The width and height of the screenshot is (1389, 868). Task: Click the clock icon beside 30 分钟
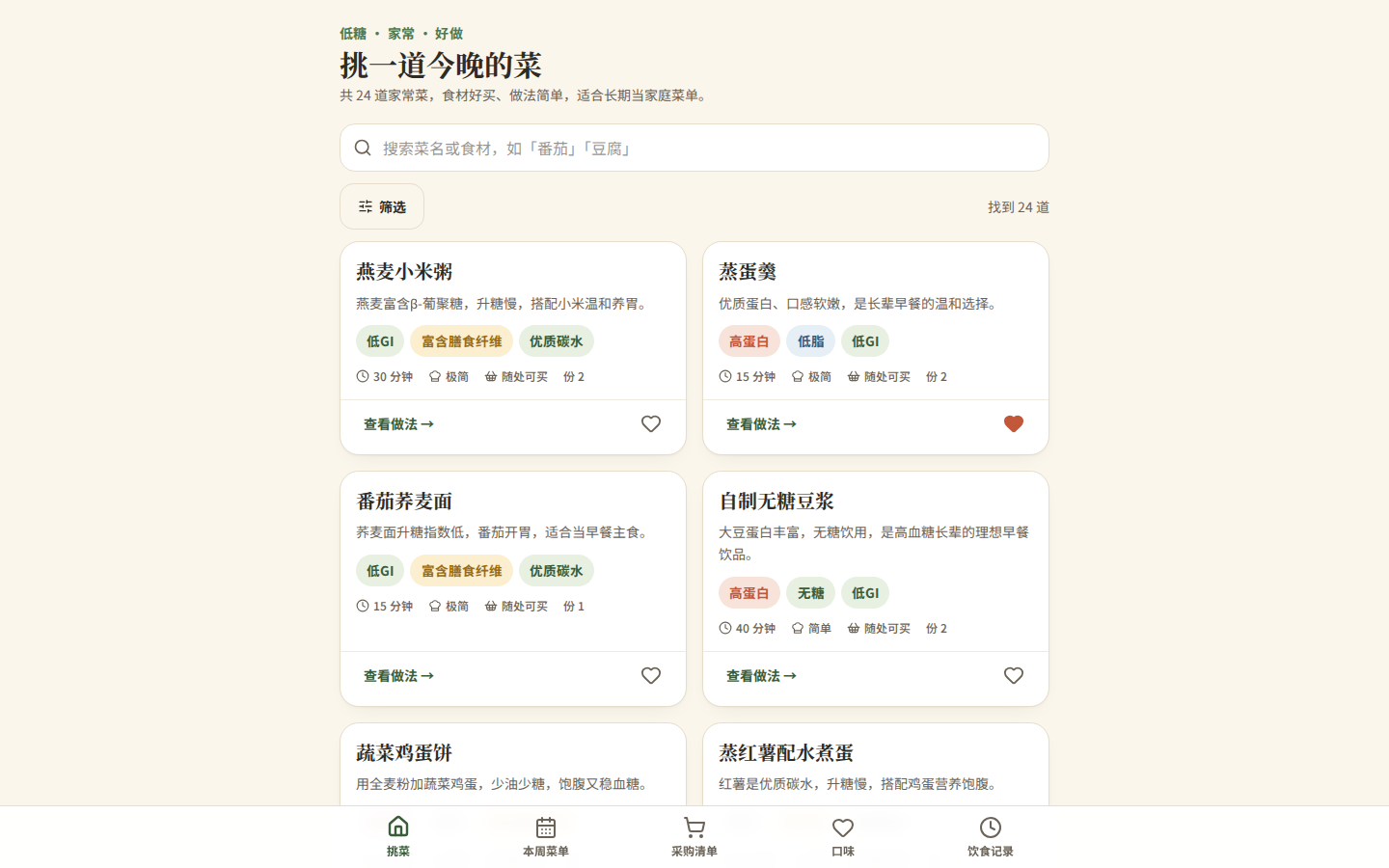point(363,376)
